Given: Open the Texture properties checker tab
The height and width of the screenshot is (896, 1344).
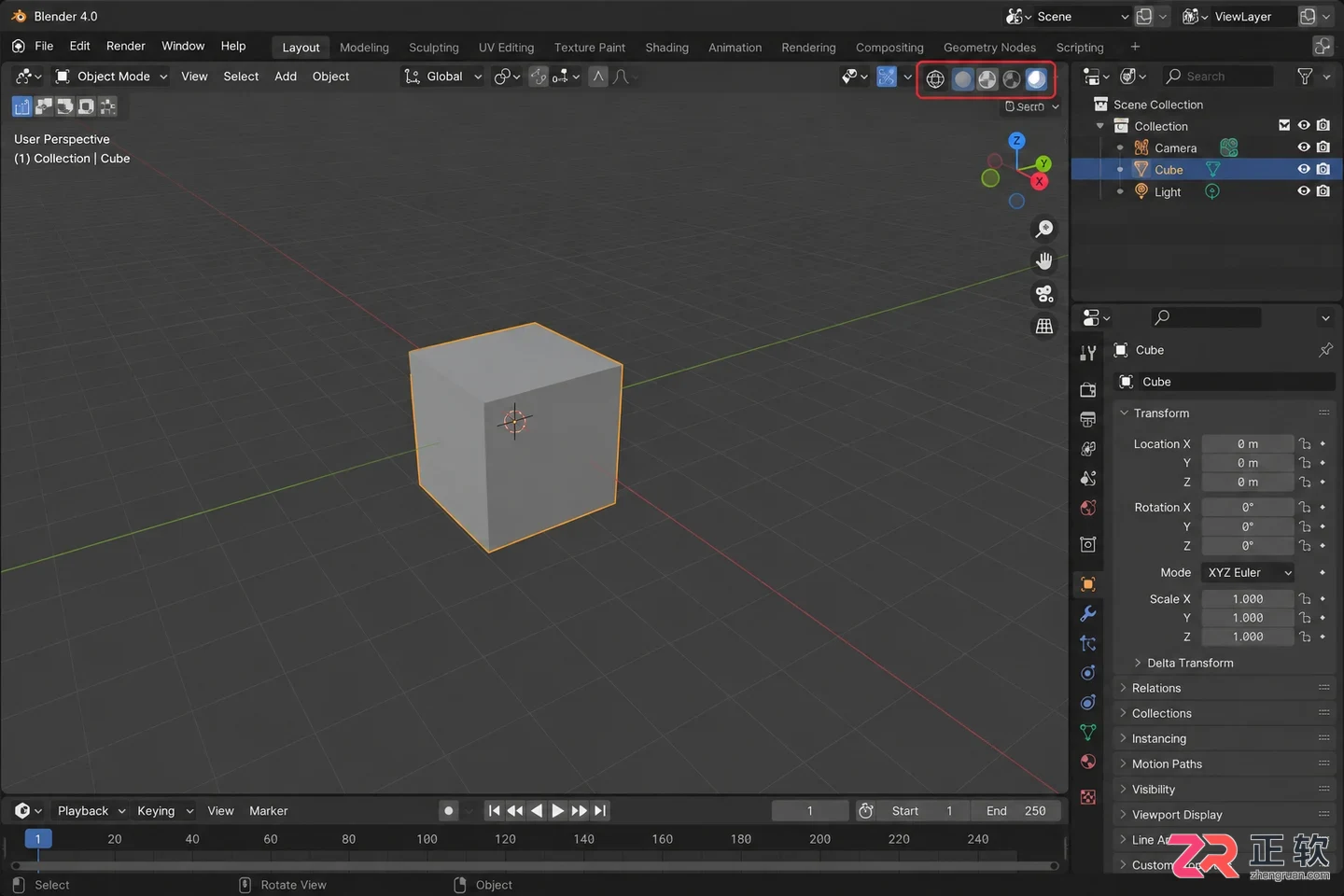Looking at the screenshot, I should [x=1087, y=797].
